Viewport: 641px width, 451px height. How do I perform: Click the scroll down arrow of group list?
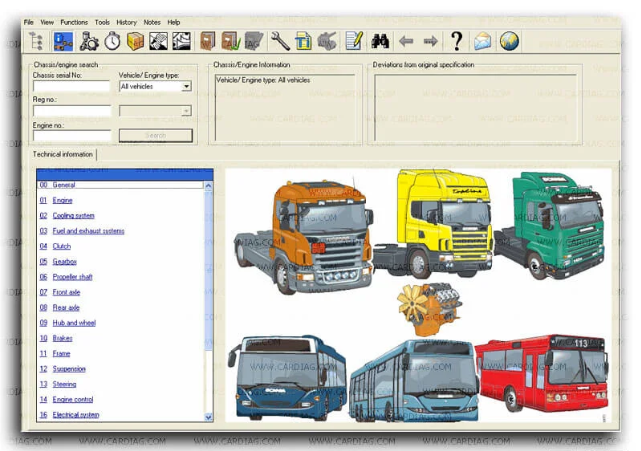point(208,415)
